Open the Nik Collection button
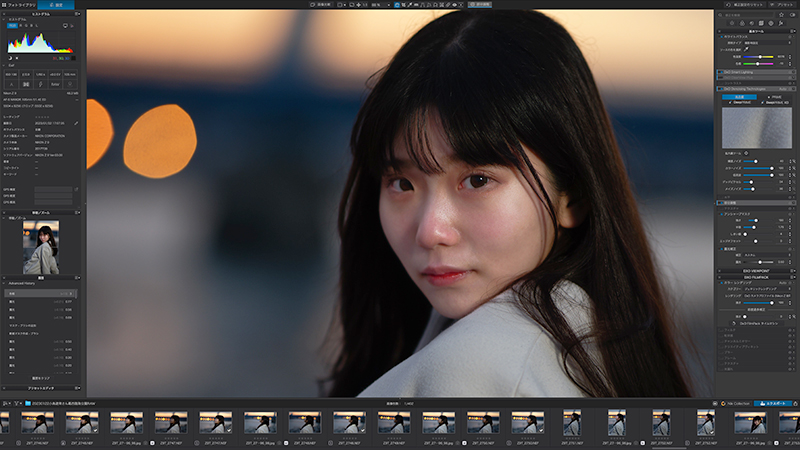This screenshot has width=800, height=450. (735, 403)
